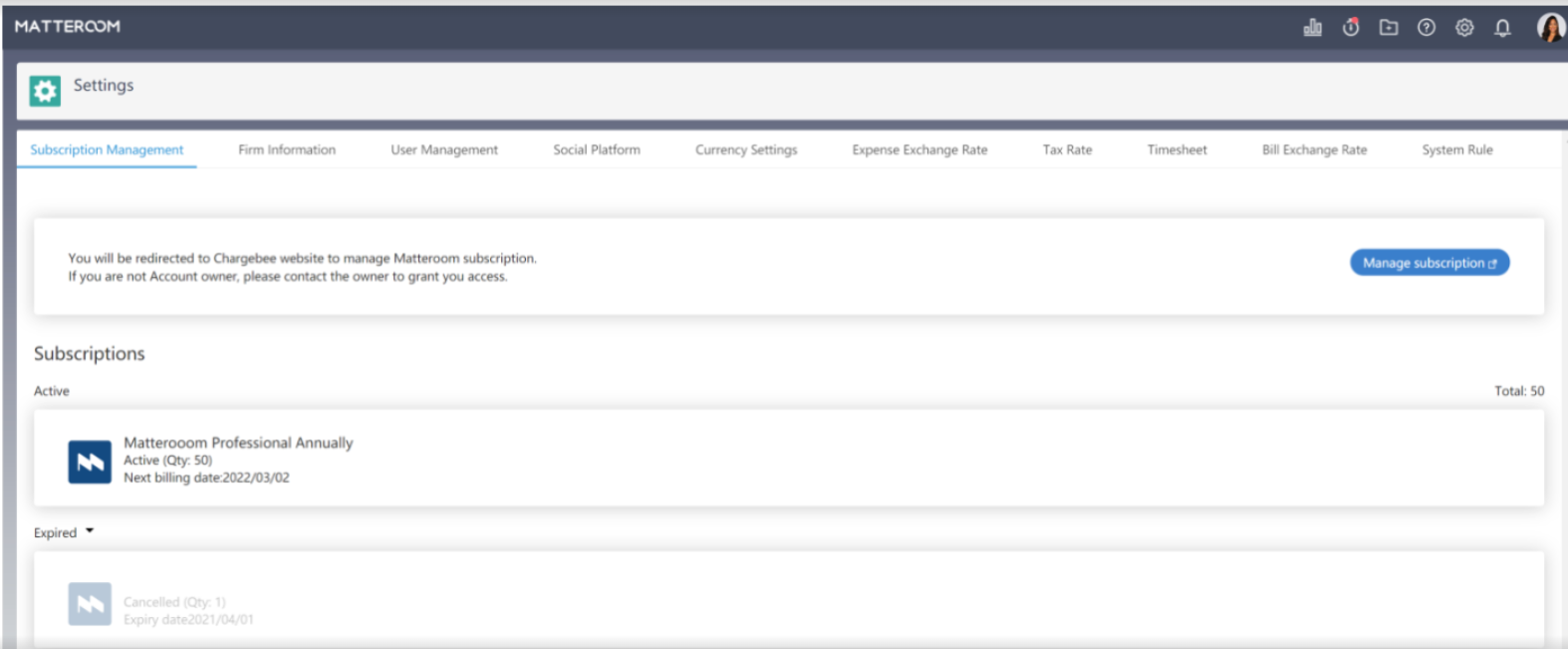Open the Tax Rate tab
Viewport: 1568px width, 649px height.
point(1067,150)
